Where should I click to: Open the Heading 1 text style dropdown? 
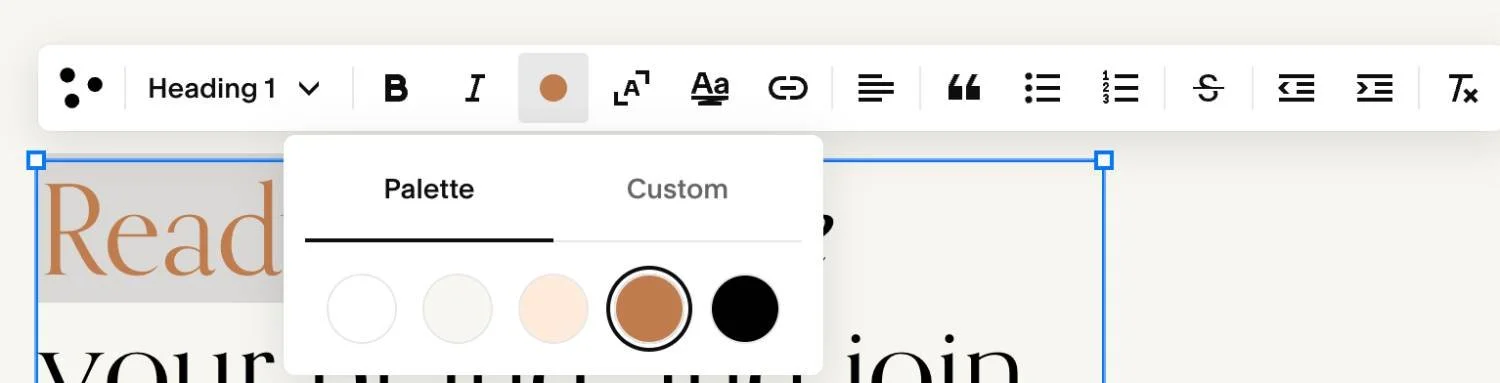234,88
